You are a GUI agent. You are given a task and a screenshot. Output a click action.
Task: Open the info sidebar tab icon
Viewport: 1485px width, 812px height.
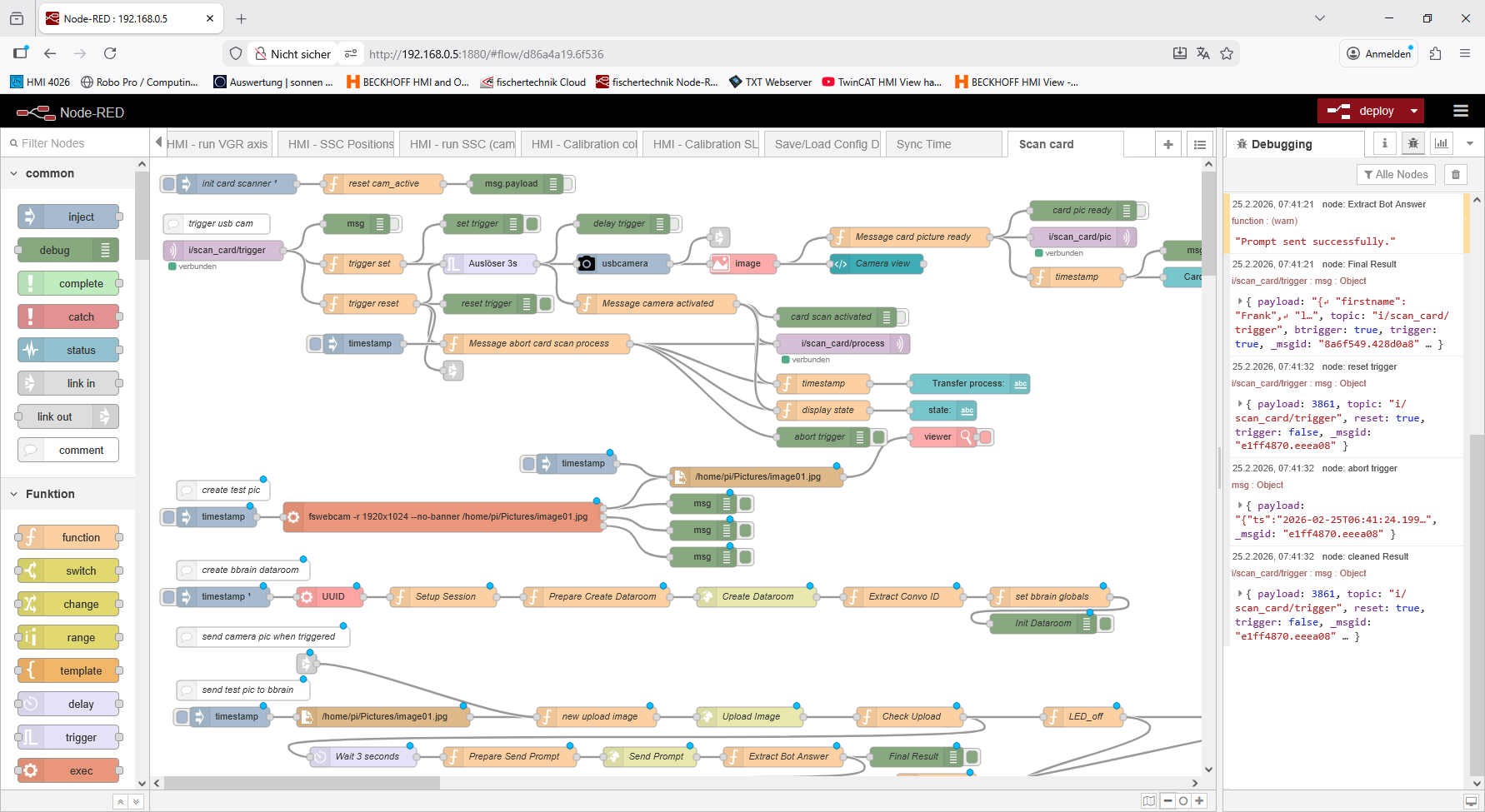[x=1384, y=143]
